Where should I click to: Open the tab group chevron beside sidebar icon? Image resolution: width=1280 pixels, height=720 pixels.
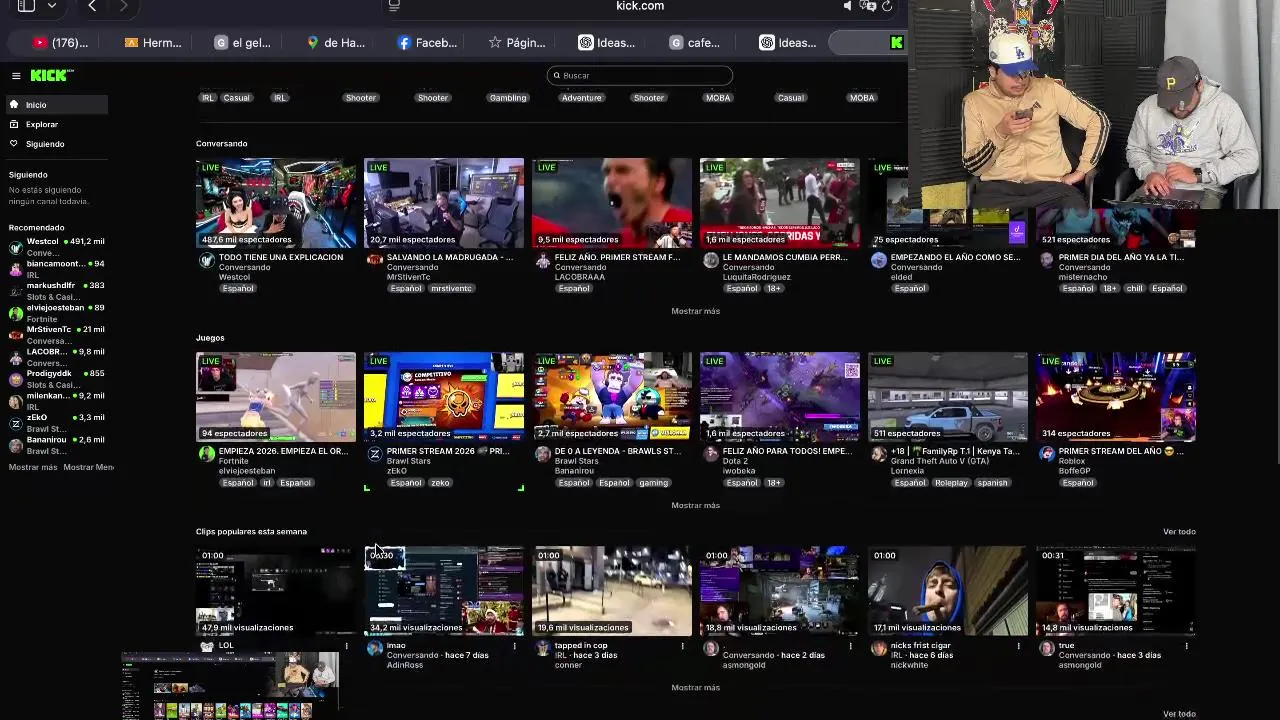(x=52, y=6)
